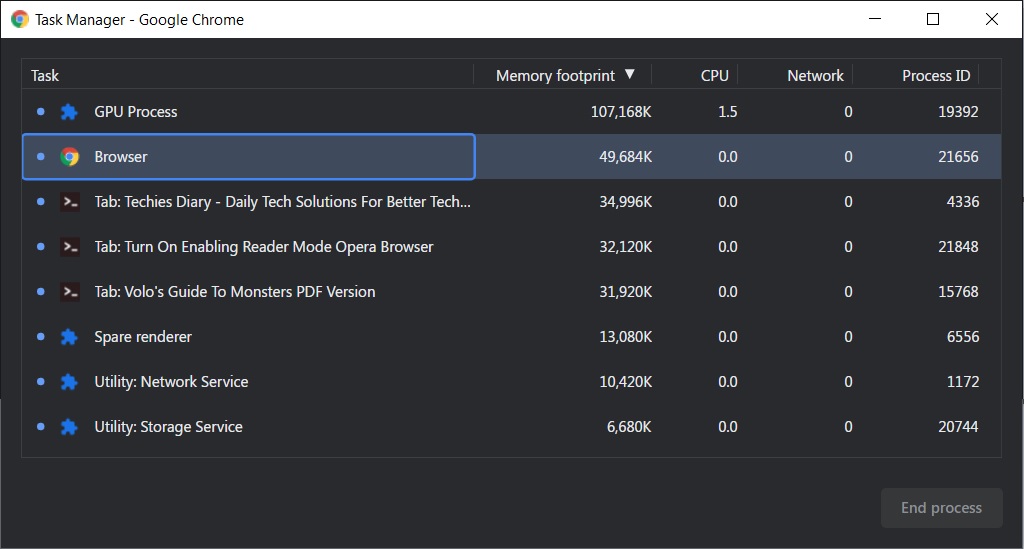Click the 10,420K memory value

626,383
